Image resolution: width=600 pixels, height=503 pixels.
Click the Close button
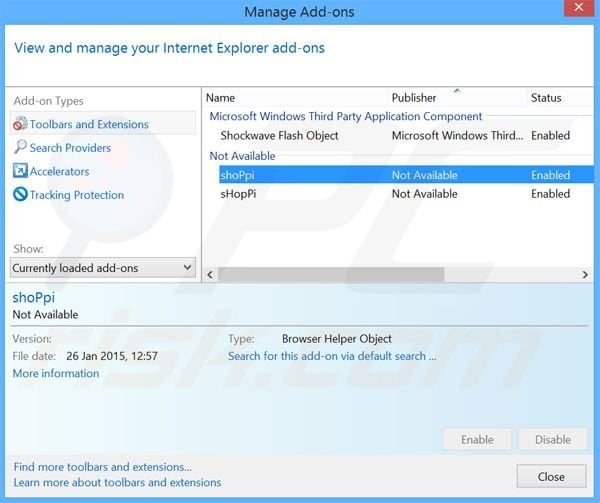tap(551, 476)
